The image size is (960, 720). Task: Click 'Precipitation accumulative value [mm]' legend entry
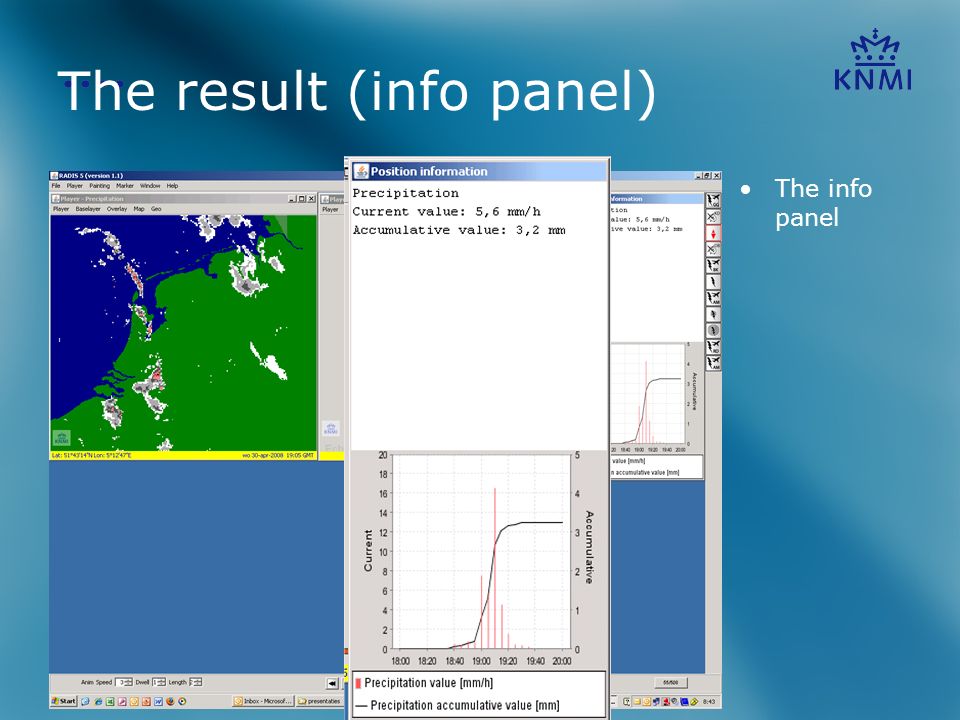(465, 705)
